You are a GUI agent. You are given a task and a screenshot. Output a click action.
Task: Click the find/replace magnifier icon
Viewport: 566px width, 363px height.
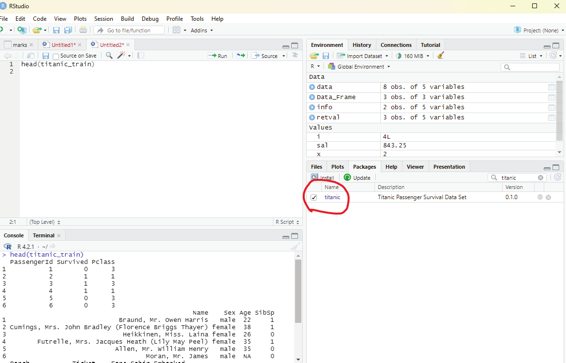pos(109,56)
